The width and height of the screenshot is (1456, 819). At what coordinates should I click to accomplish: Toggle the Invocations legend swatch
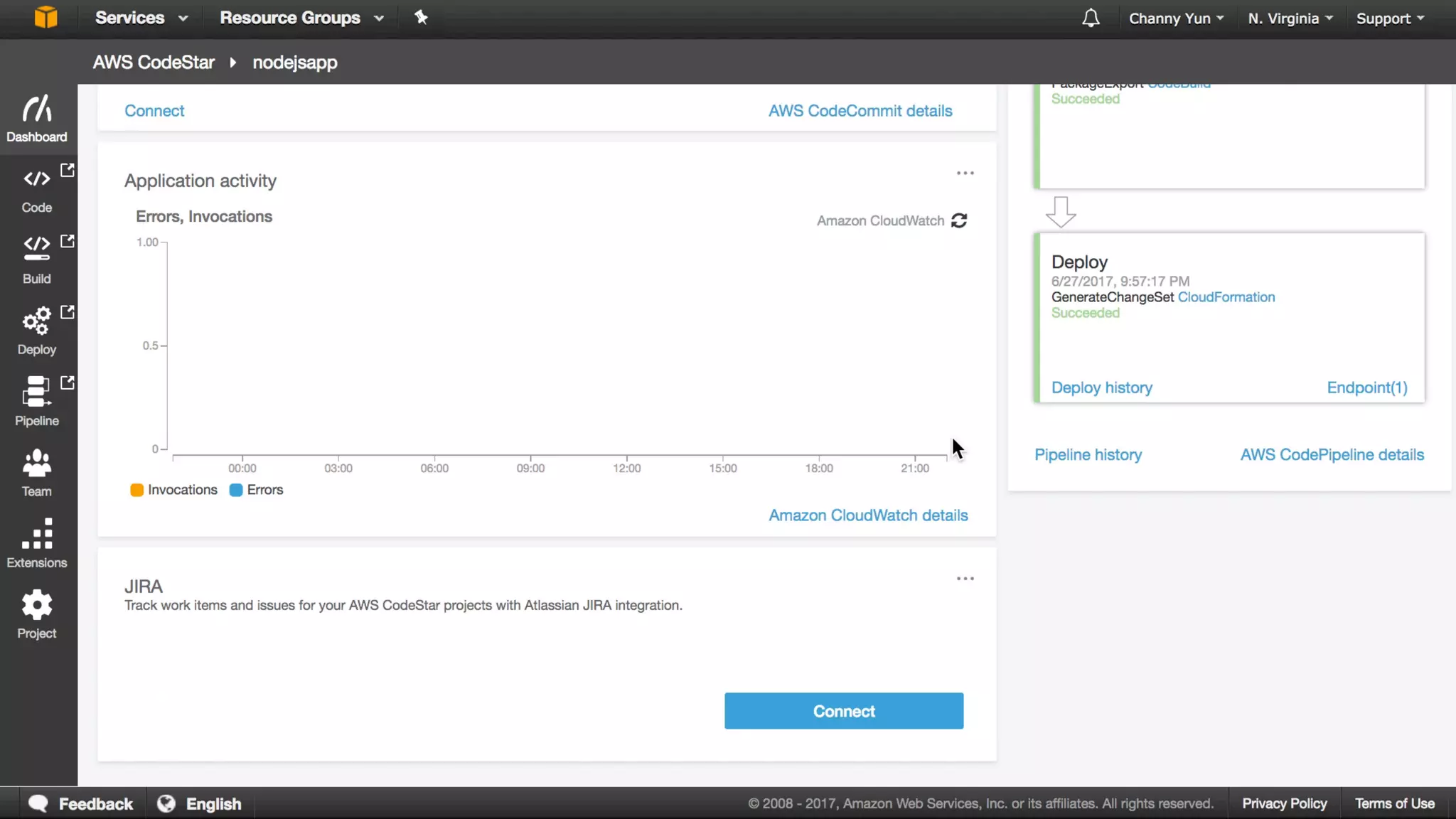pyautogui.click(x=137, y=490)
